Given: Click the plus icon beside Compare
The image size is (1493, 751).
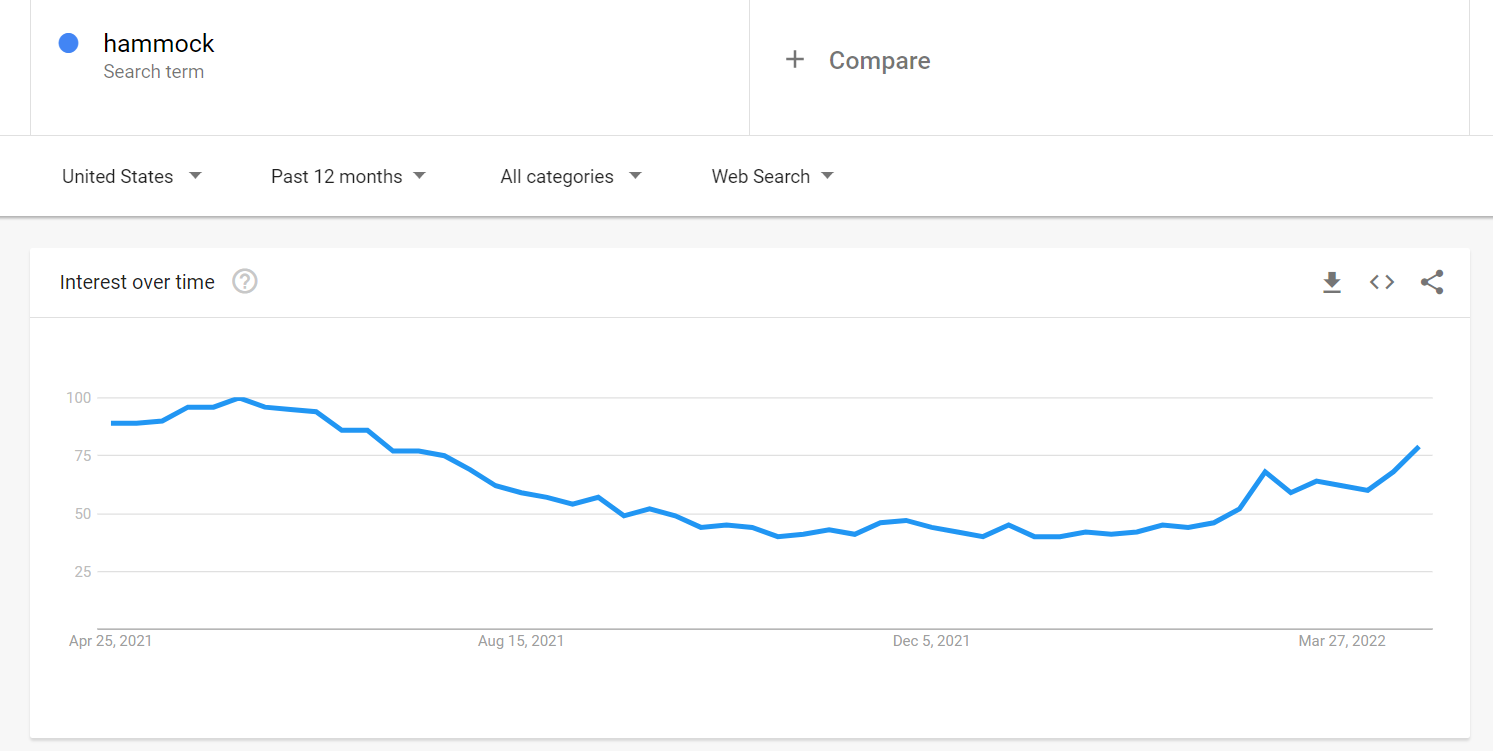Looking at the screenshot, I should pos(795,60).
